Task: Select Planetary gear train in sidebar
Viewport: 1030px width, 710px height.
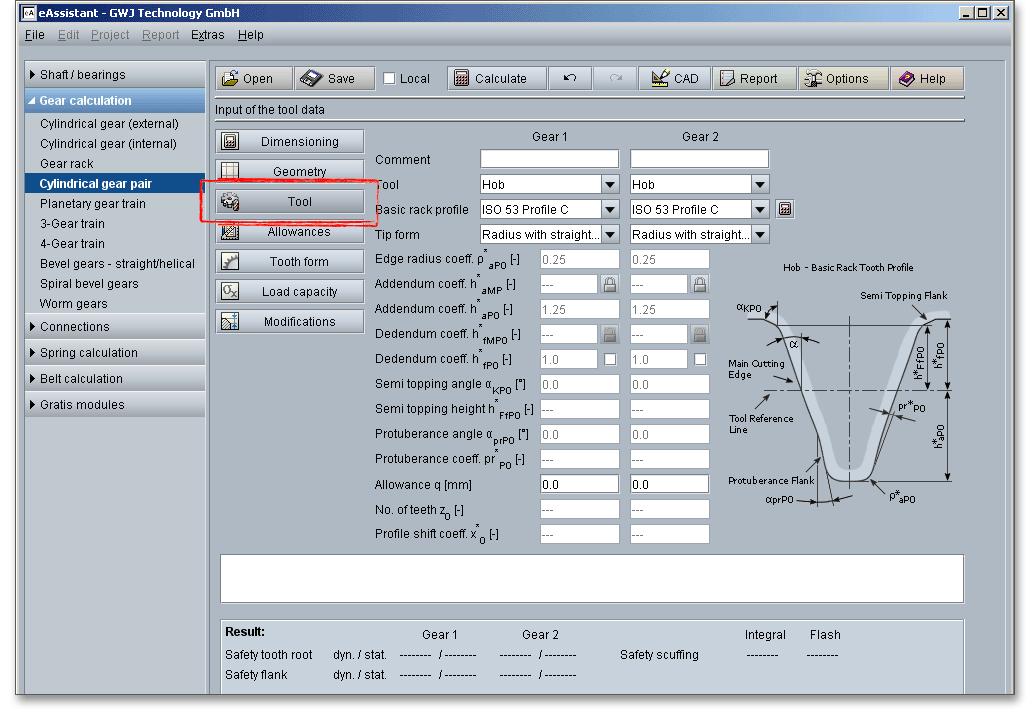Action: coord(93,204)
